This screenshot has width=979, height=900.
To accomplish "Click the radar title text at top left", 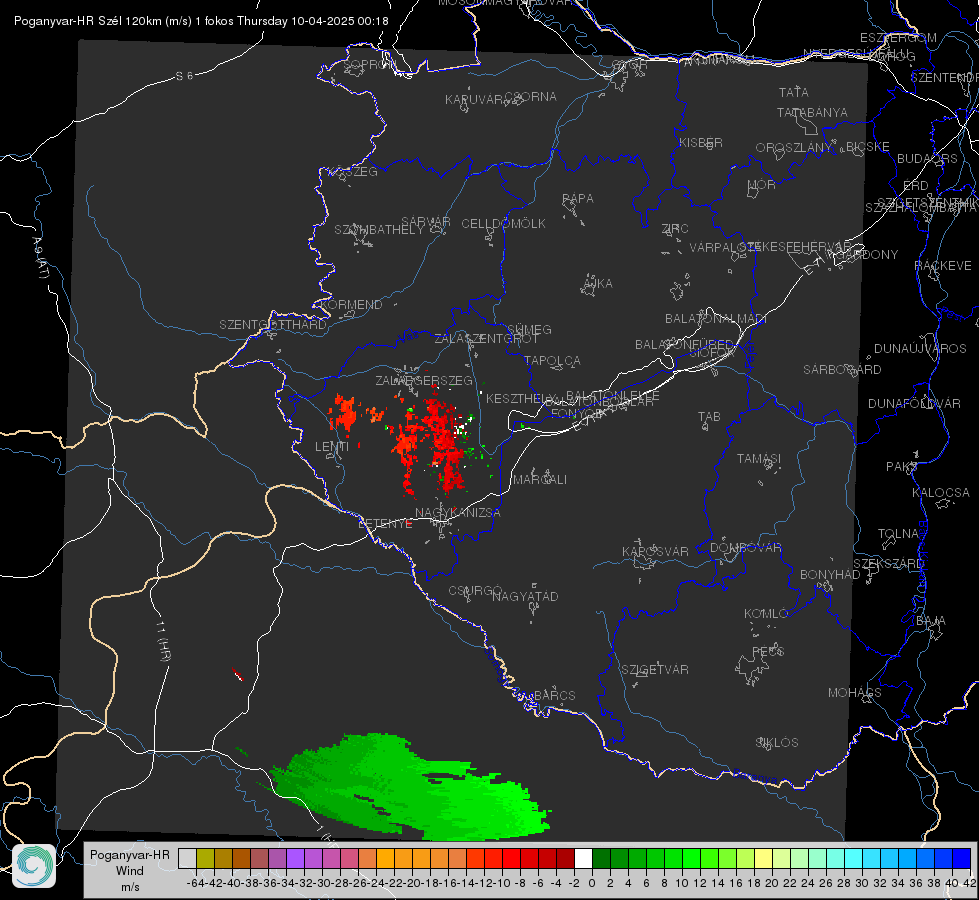I will point(201,21).
